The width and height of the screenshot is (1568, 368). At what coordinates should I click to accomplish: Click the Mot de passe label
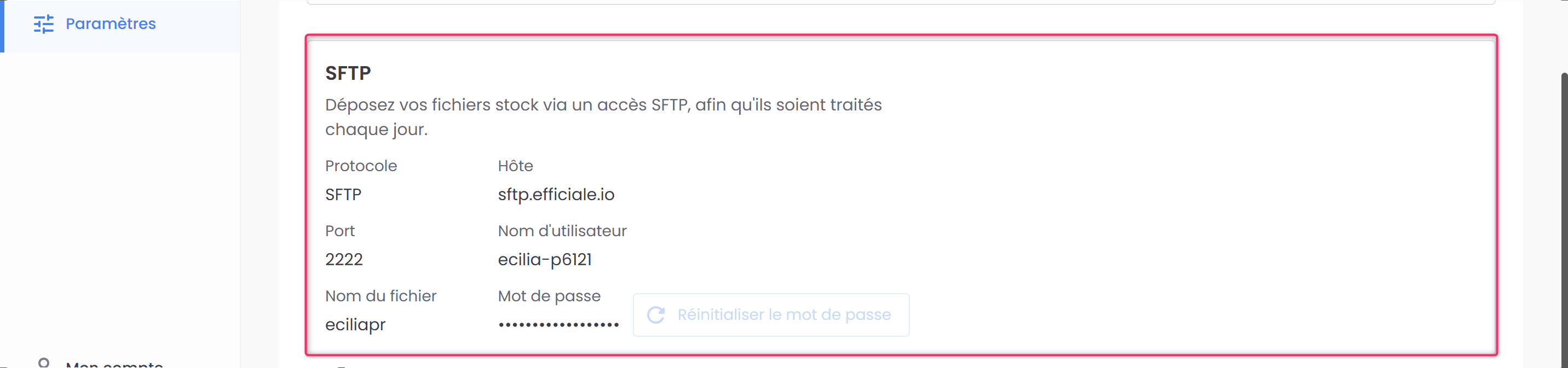(x=549, y=296)
